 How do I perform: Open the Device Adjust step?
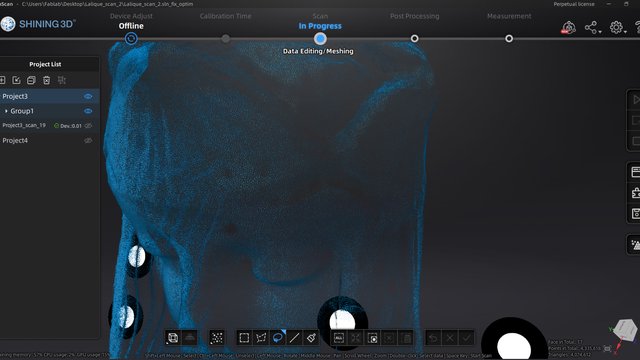click(x=131, y=16)
